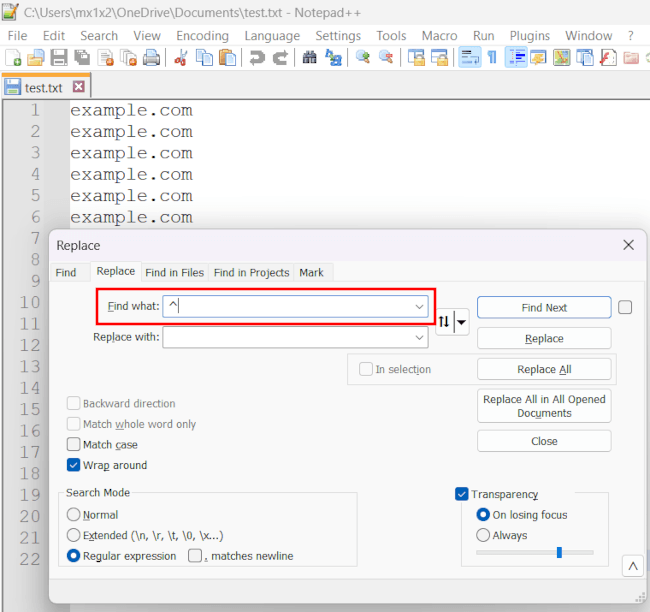Print the document using the printer icon

(x=151, y=58)
